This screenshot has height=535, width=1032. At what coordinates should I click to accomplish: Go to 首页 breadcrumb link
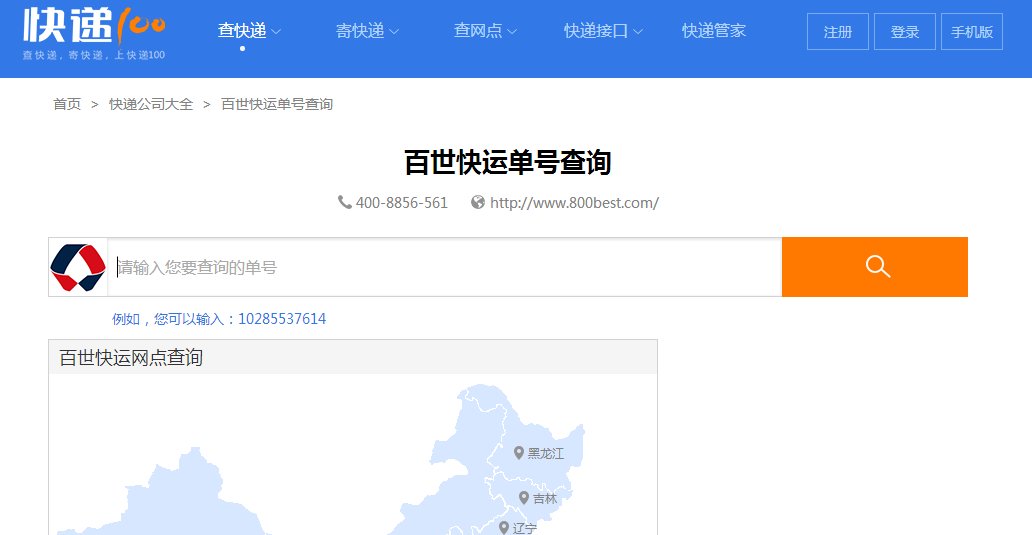pos(67,104)
